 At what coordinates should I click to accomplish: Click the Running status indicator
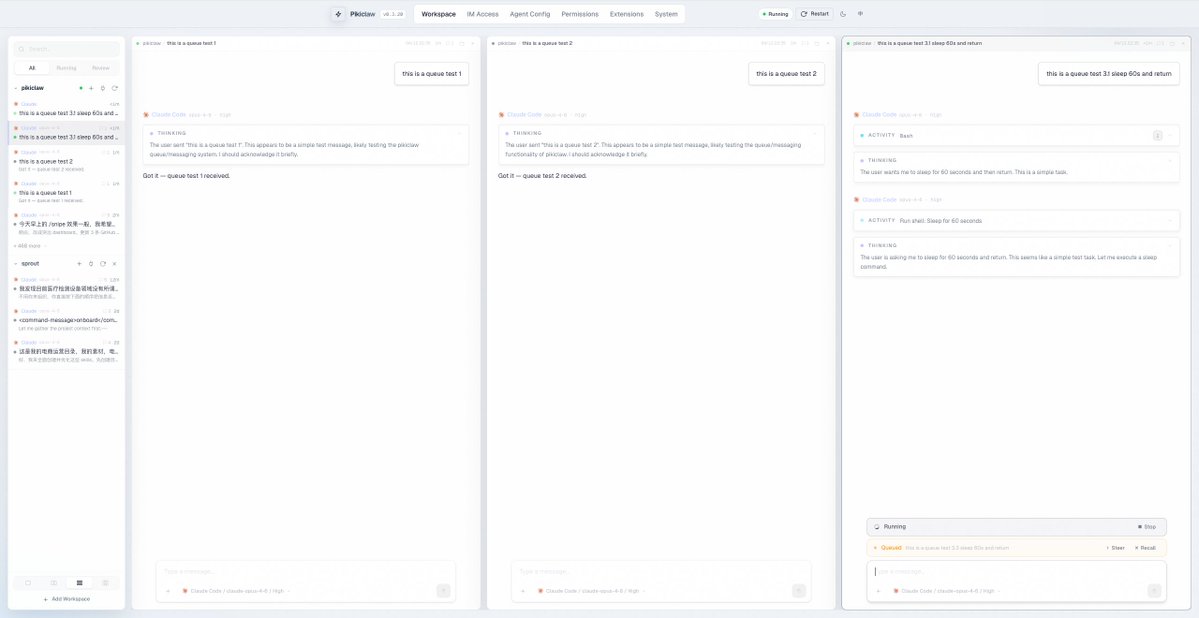click(775, 14)
